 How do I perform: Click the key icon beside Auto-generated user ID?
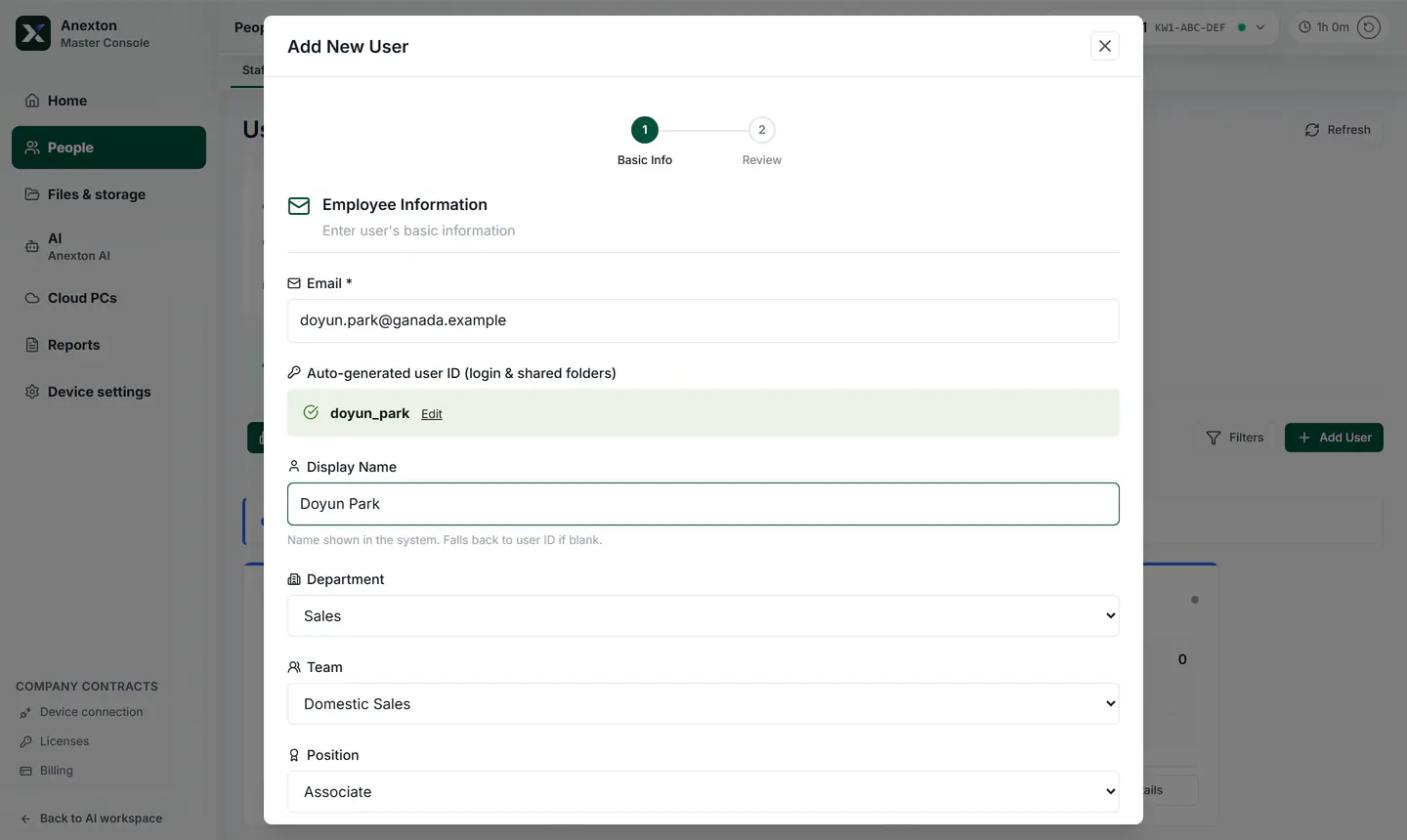[294, 372]
